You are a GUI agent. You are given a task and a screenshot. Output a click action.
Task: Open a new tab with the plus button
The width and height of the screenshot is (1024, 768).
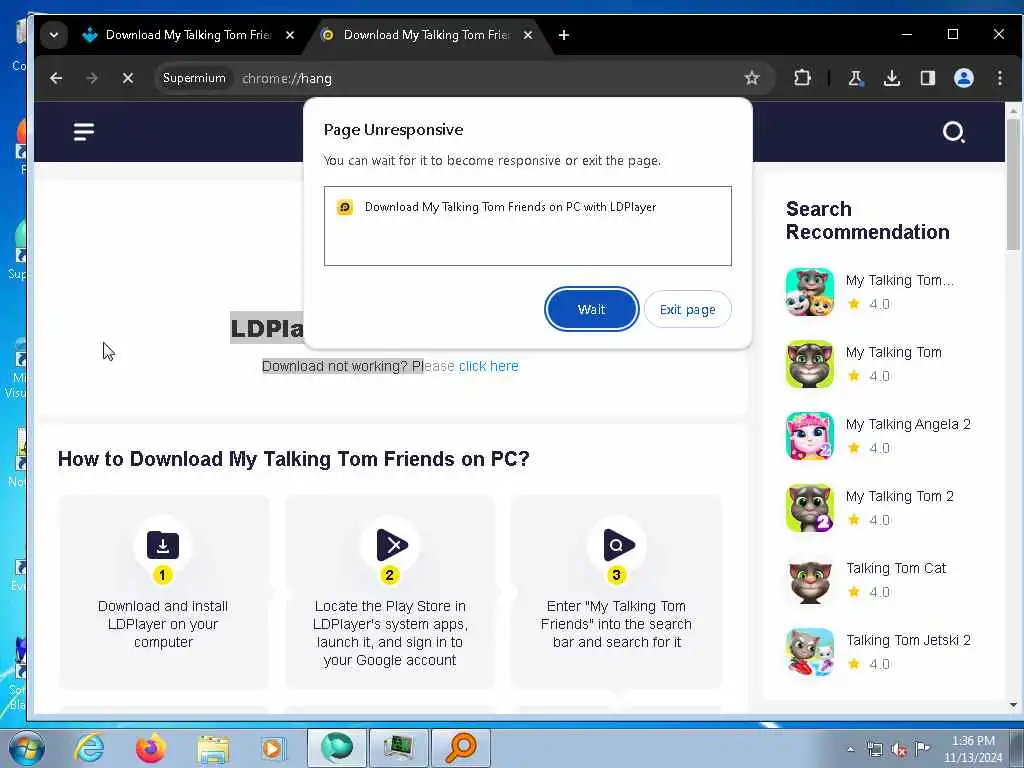click(564, 35)
